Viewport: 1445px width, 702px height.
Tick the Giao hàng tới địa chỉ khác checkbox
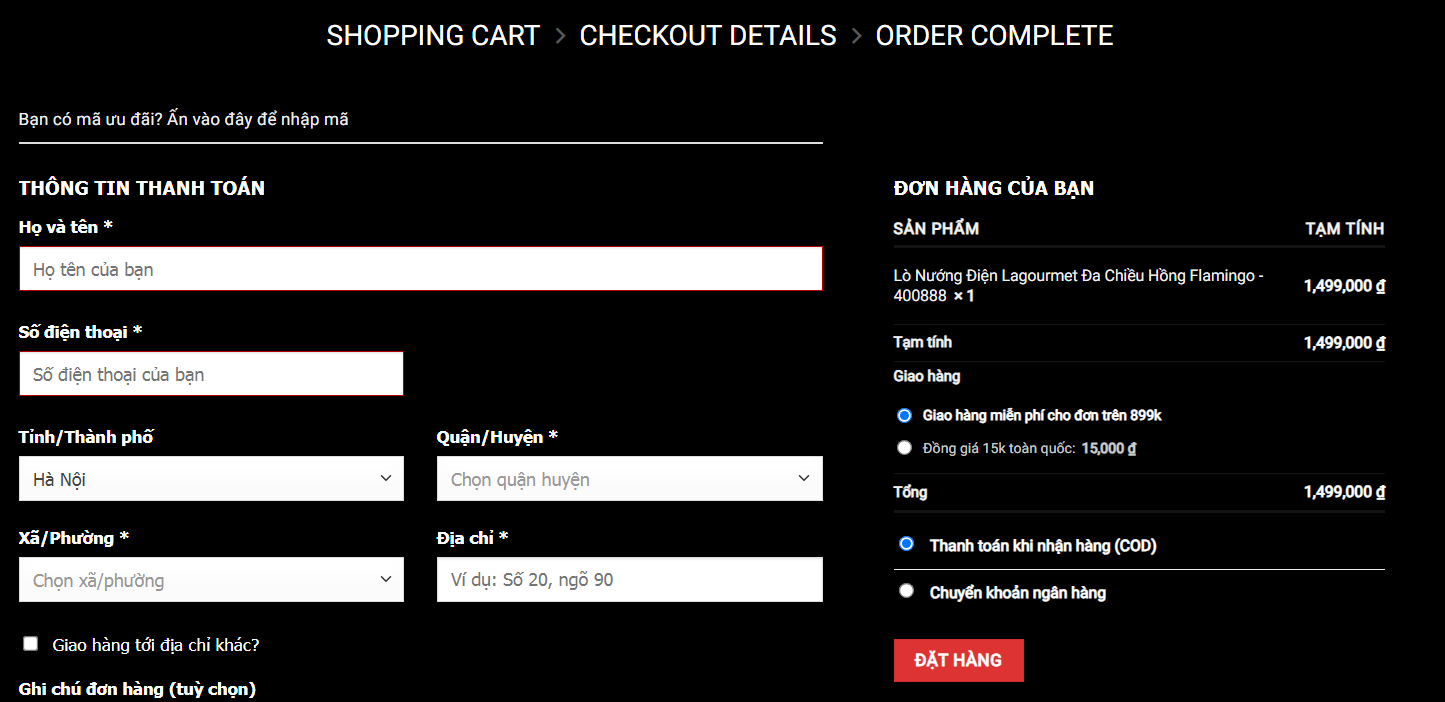[31, 644]
